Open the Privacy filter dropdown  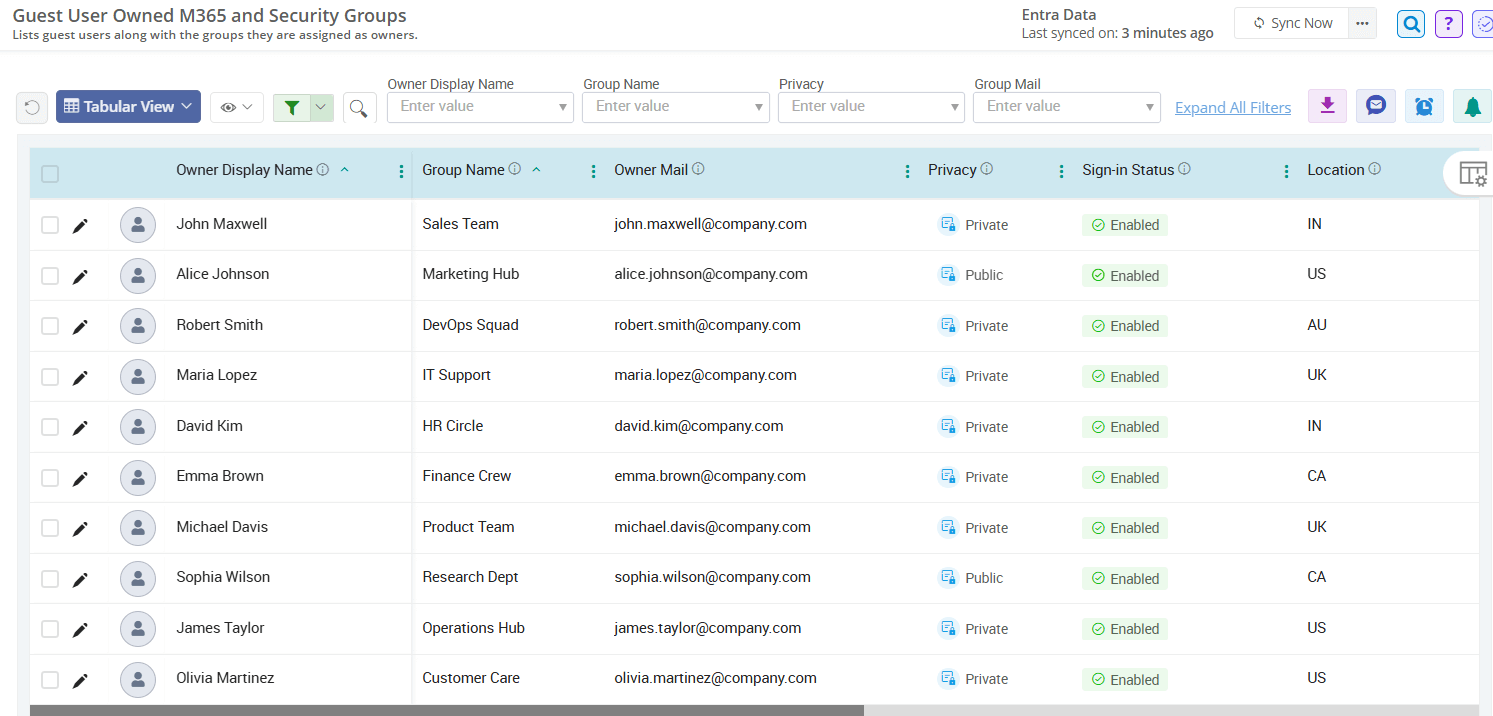(x=871, y=107)
